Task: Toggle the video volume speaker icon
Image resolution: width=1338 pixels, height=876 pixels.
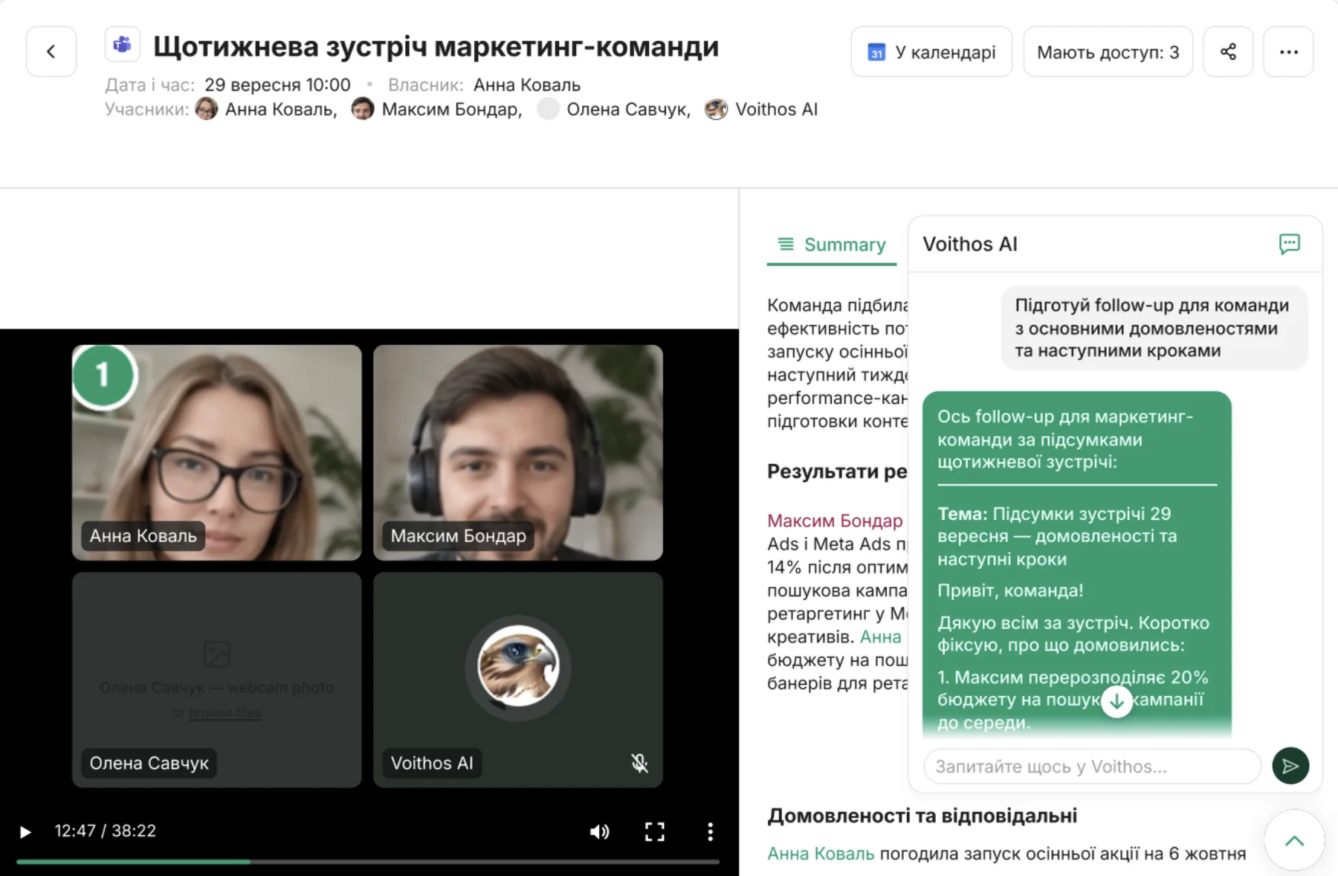Action: tap(600, 832)
